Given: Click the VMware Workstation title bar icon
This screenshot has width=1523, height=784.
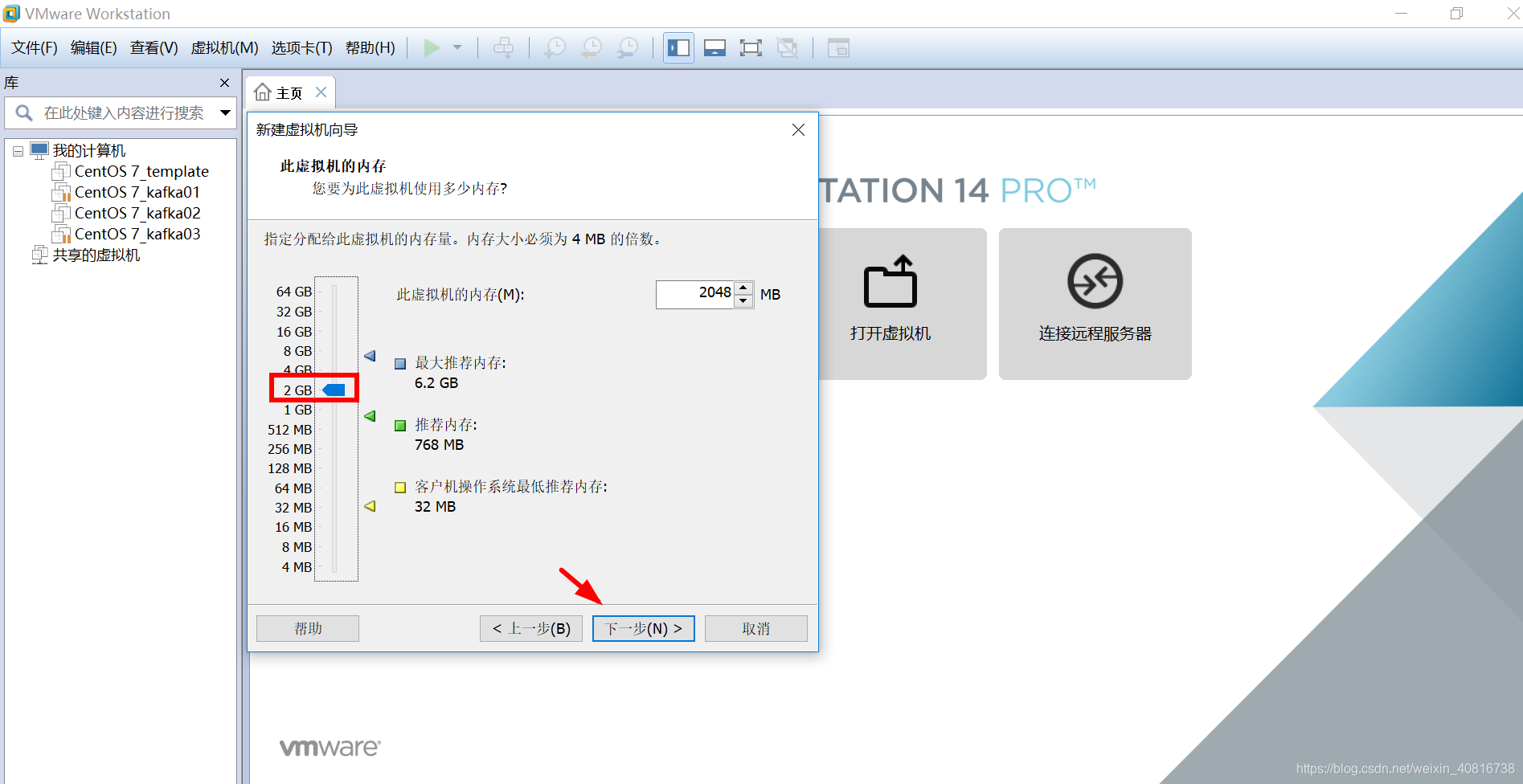Looking at the screenshot, I should [11, 14].
